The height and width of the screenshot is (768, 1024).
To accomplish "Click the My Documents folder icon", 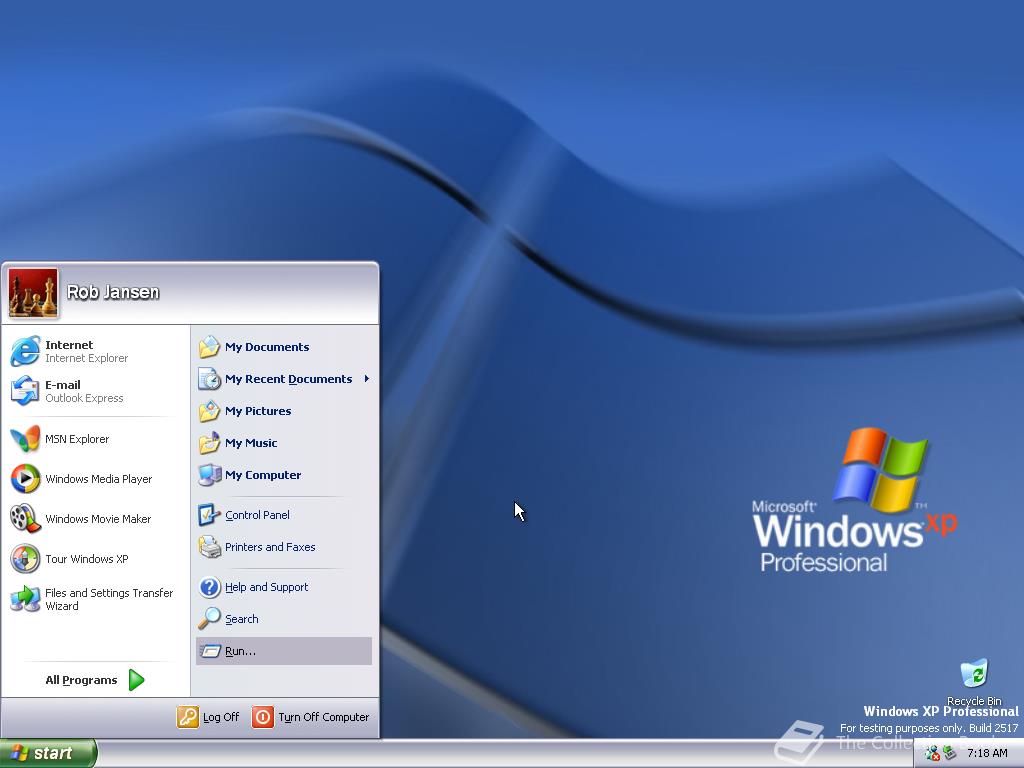I will (x=209, y=347).
